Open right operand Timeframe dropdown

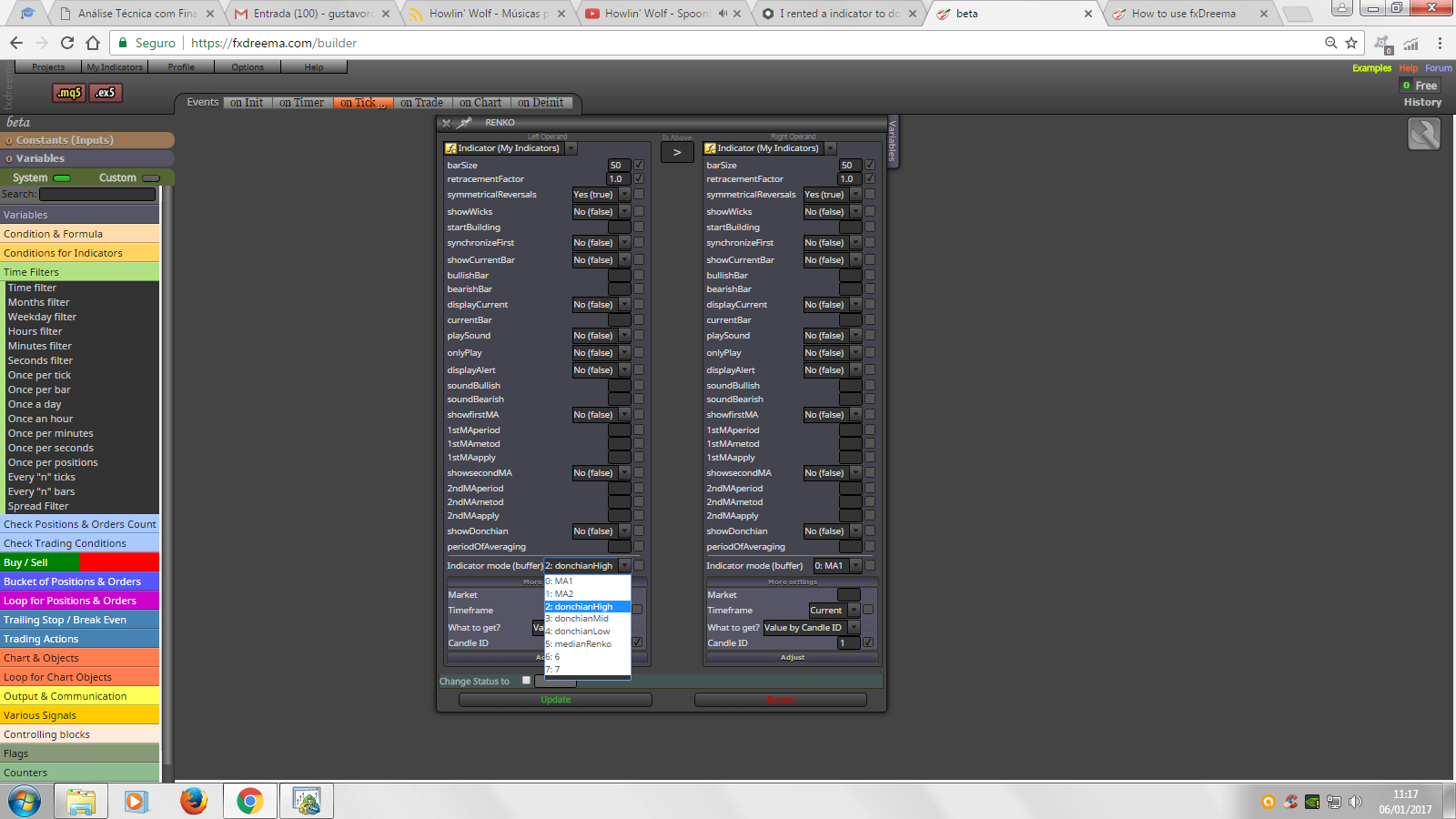coord(834,611)
